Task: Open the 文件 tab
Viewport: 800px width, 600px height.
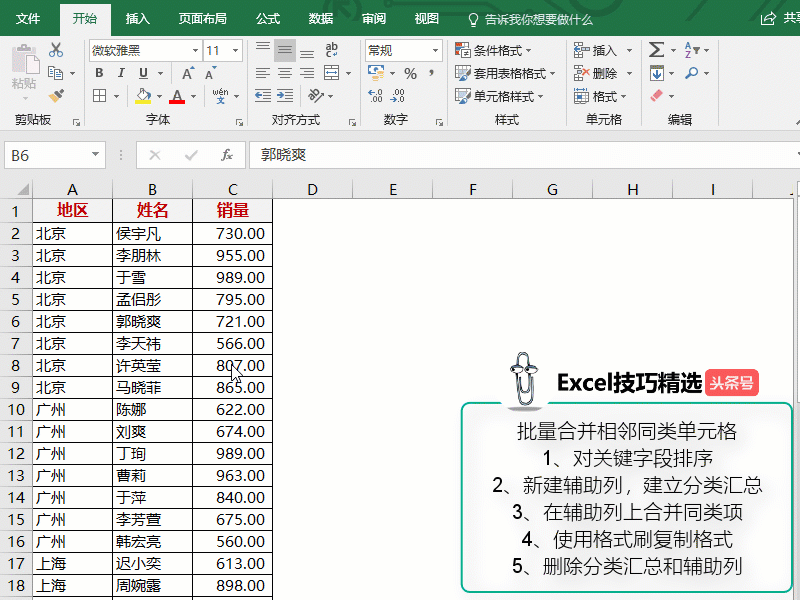Action: click(x=28, y=19)
